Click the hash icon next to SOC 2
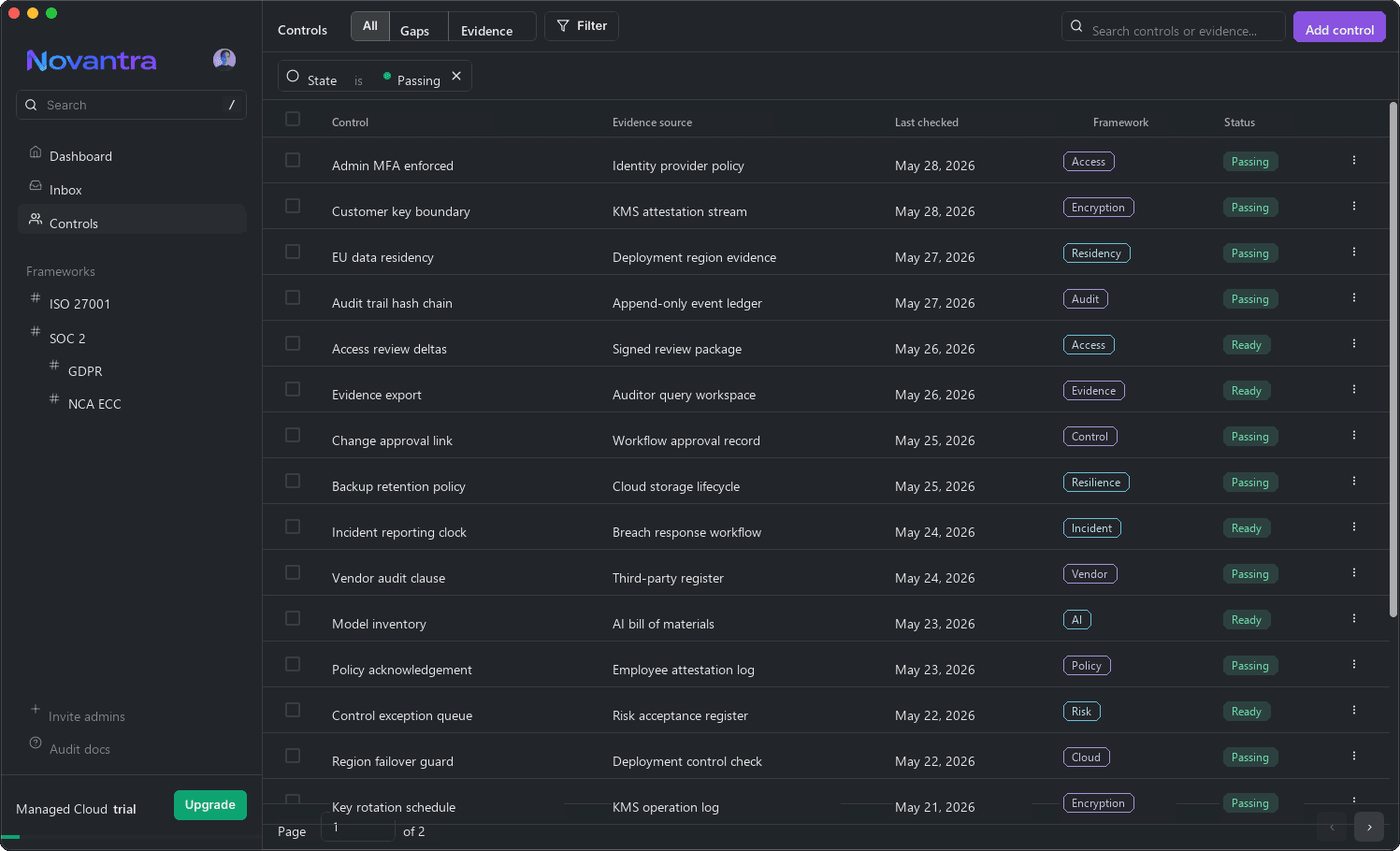 36,331
